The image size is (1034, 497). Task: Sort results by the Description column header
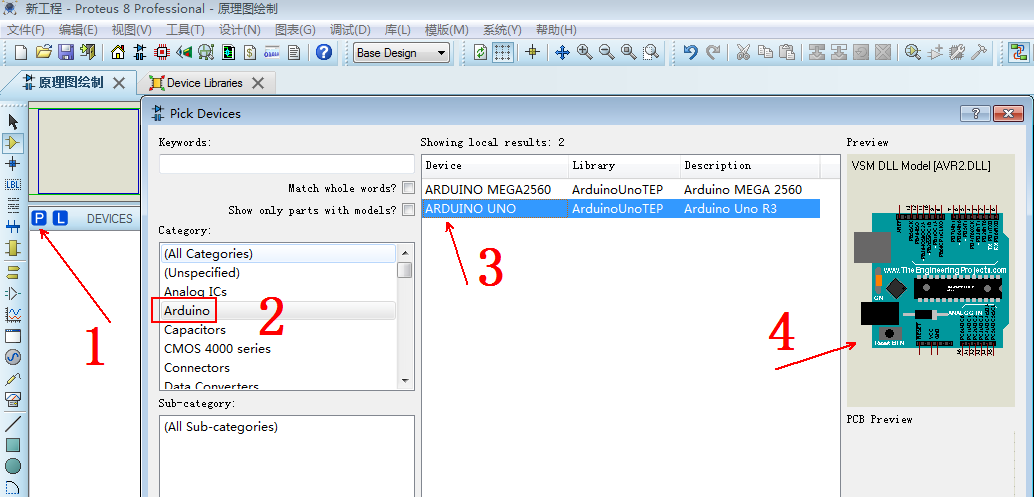coord(750,165)
